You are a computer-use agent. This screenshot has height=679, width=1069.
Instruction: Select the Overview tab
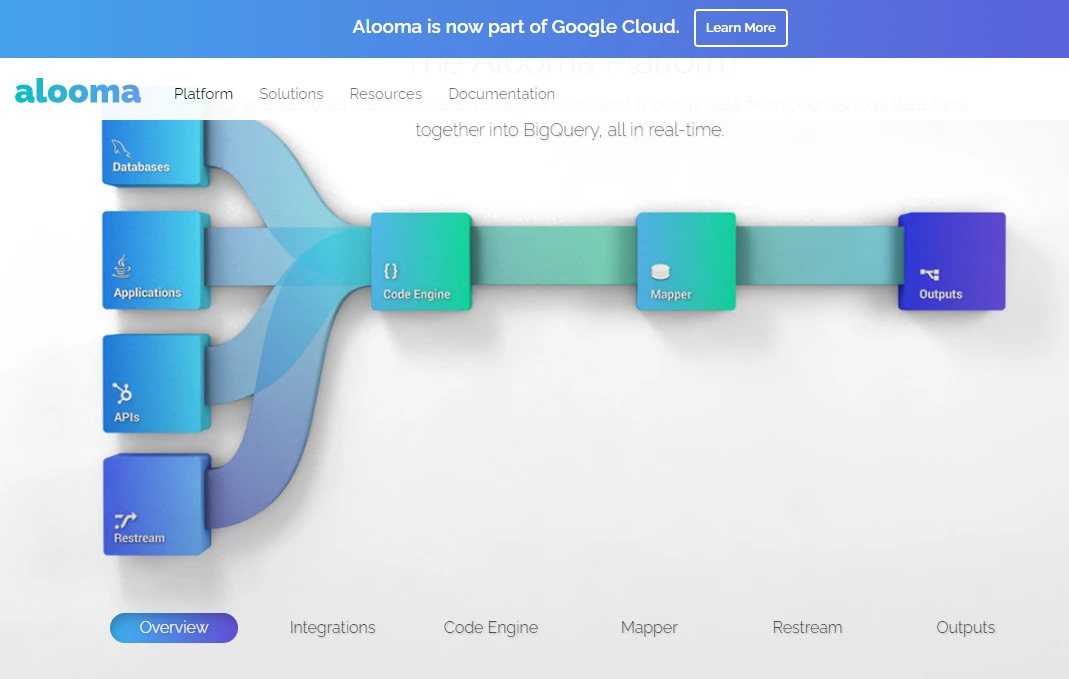[174, 628]
